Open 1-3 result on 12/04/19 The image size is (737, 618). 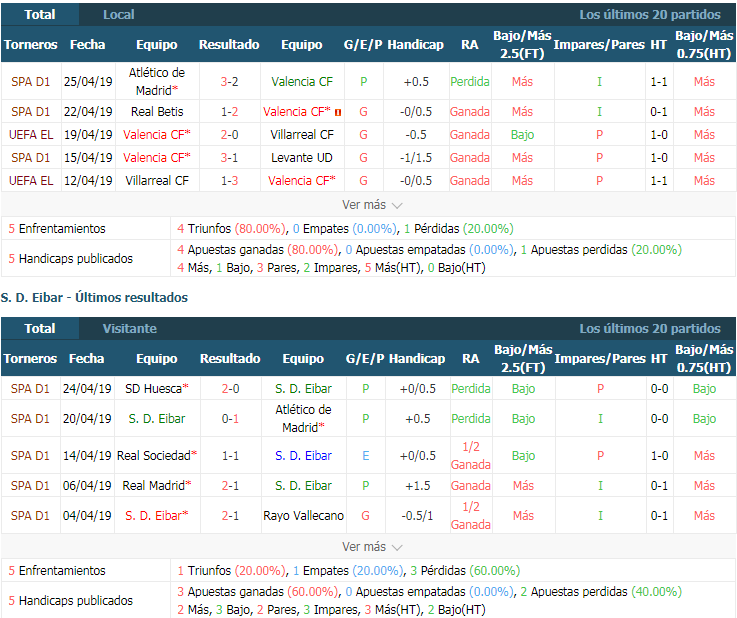click(x=229, y=181)
